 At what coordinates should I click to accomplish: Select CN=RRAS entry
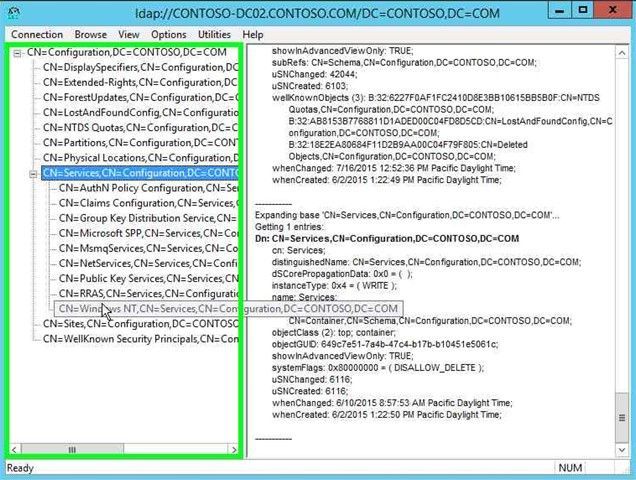click(148, 293)
